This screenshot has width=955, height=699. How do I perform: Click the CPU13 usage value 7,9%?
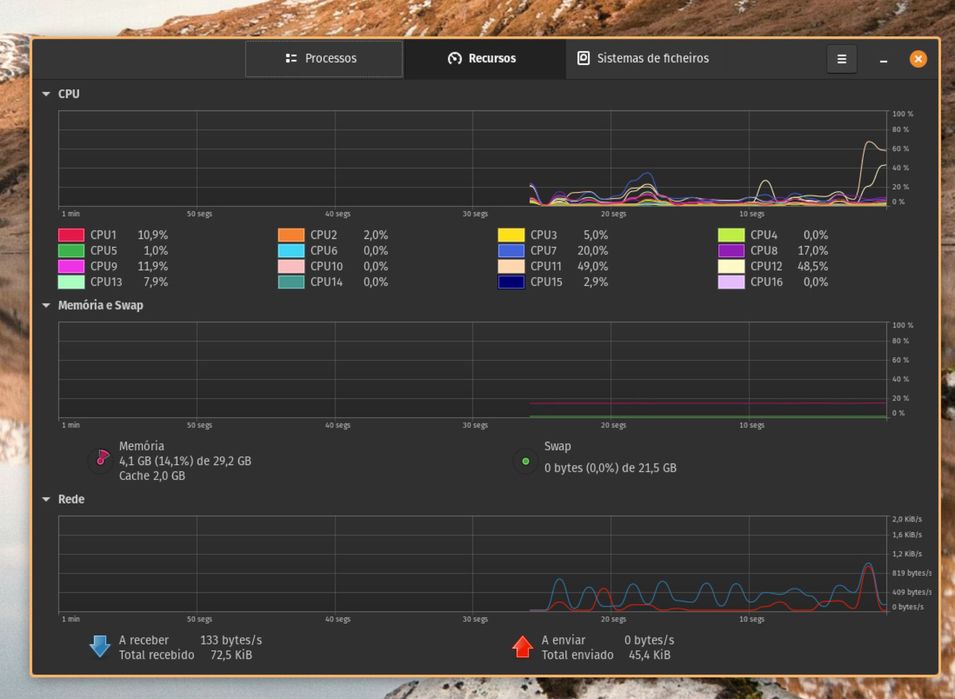155,282
